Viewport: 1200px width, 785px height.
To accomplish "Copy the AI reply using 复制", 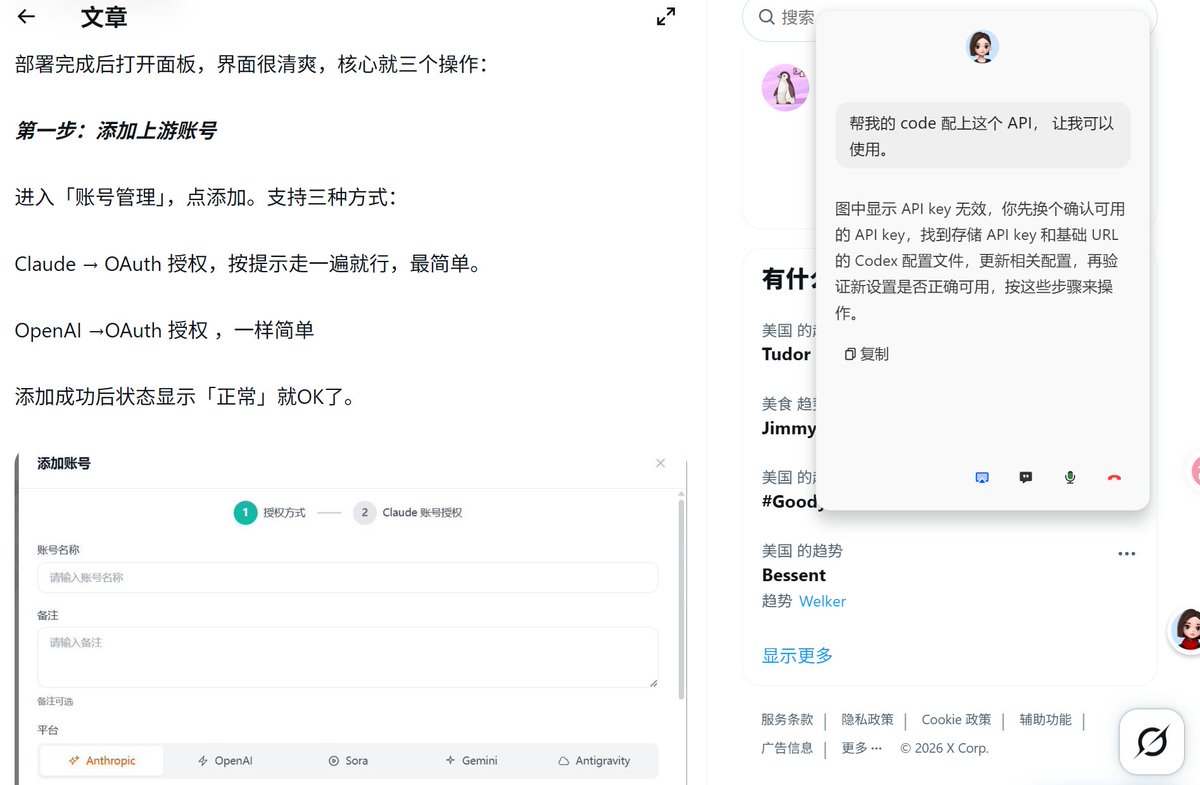I will click(x=866, y=353).
